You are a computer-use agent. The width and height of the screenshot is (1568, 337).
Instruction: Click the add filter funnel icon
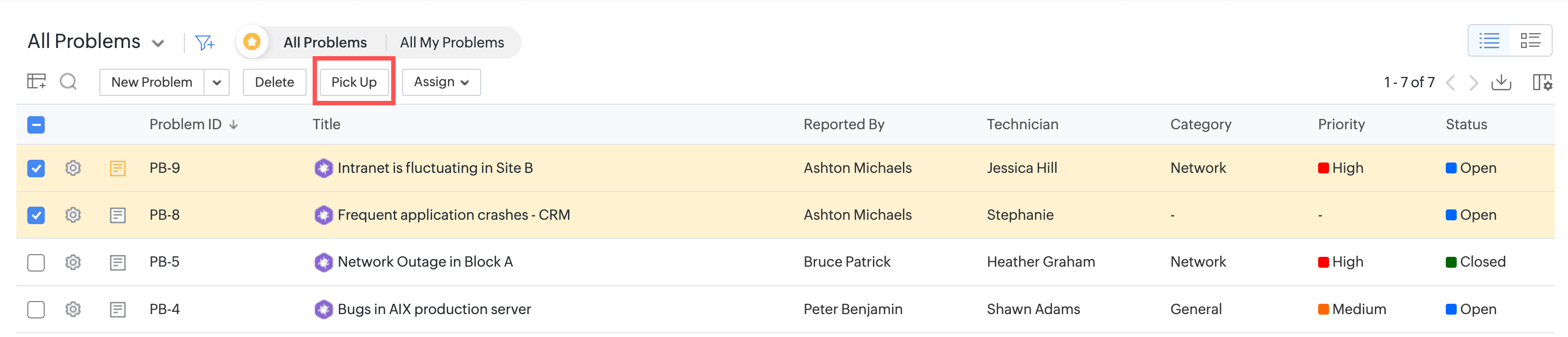(205, 43)
